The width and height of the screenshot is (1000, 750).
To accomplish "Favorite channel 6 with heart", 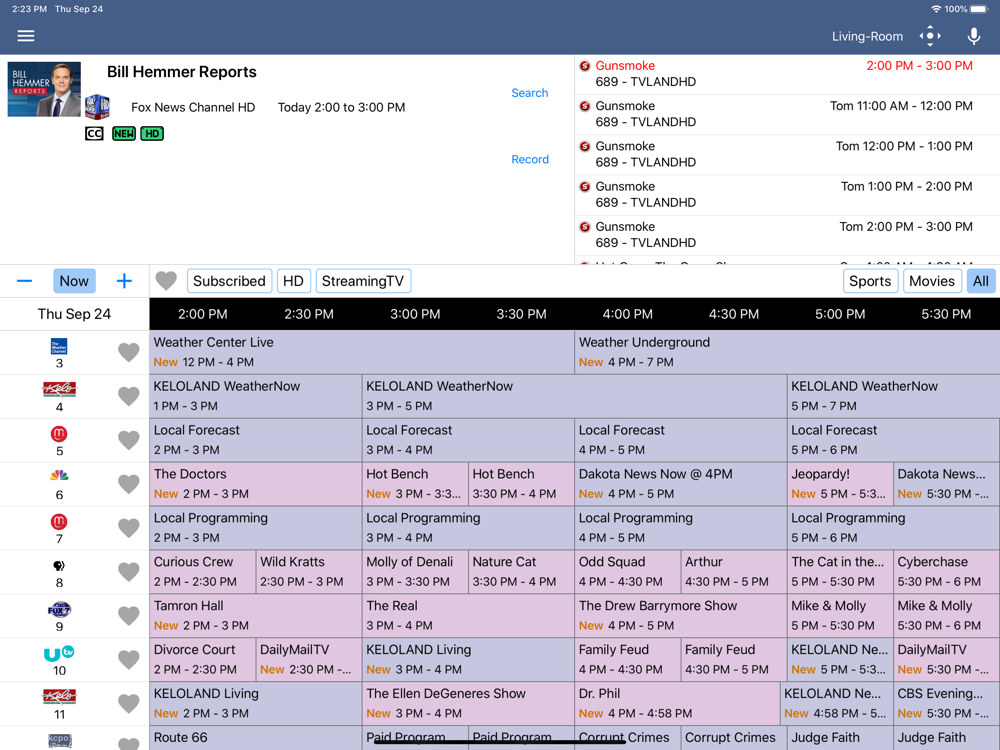I will coord(129,484).
